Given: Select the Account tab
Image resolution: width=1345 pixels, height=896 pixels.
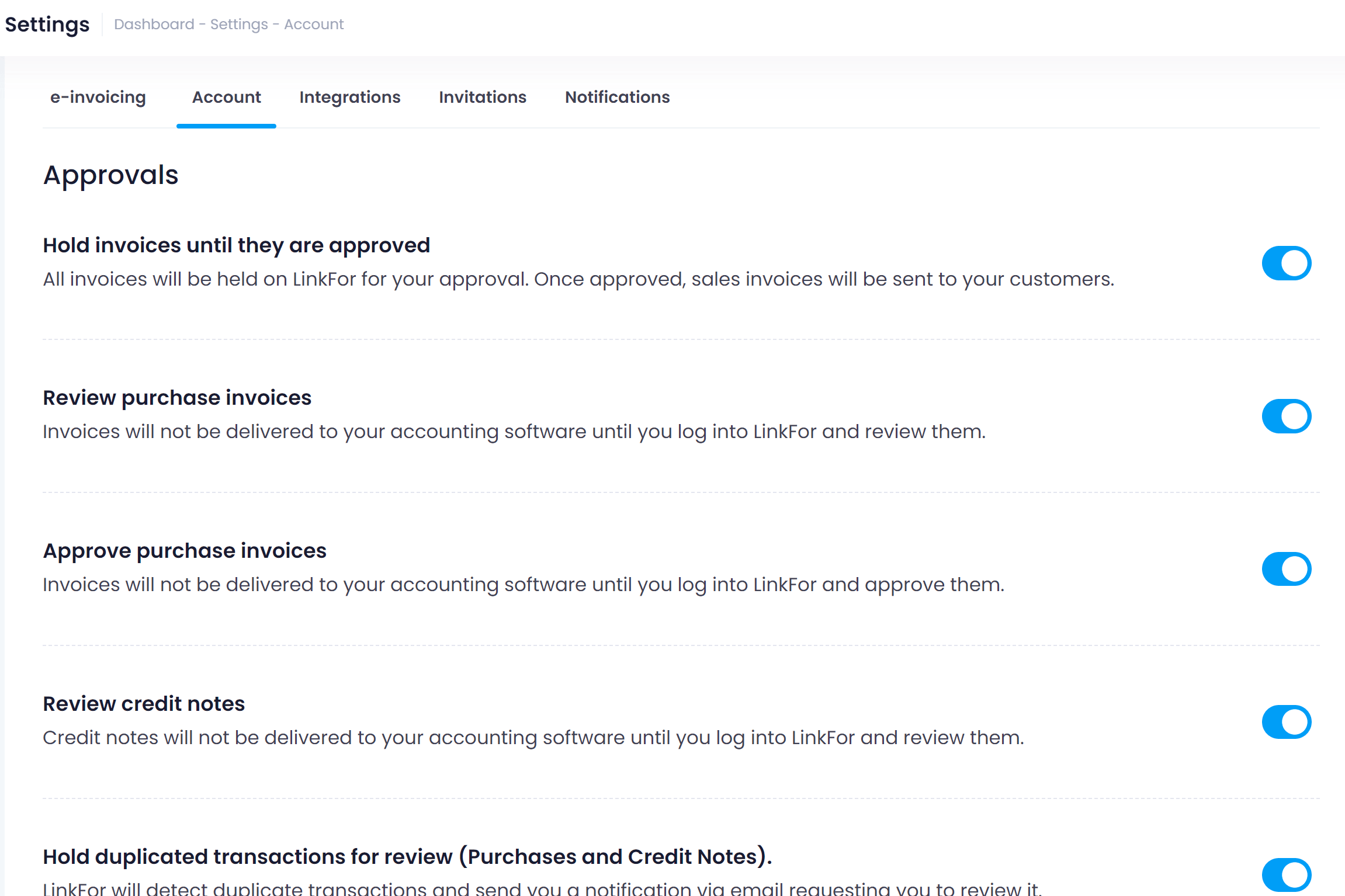Looking at the screenshot, I should pyautogui.click(x=226, y=97).
